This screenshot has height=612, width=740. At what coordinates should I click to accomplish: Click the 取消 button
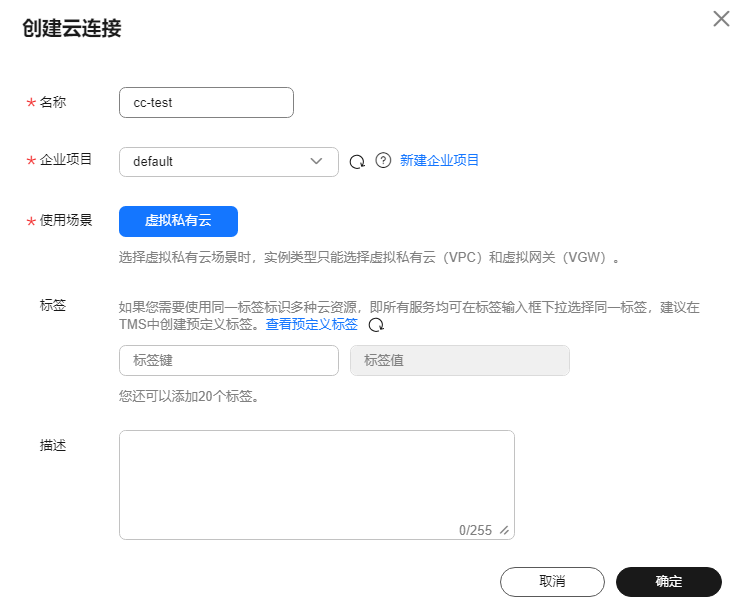[x=552, y=582]
